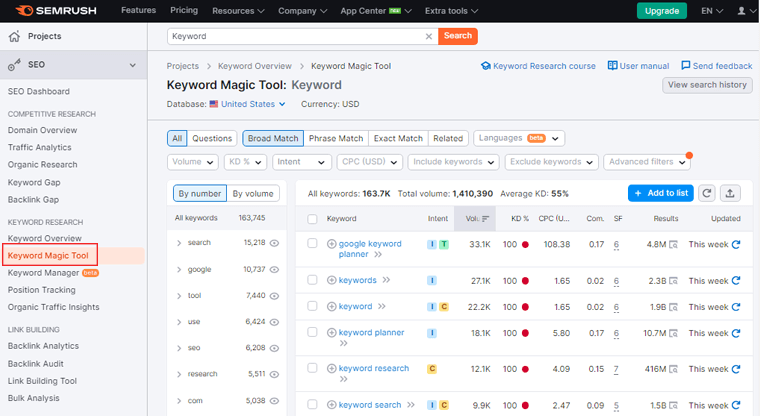Click the Send feedback link
Image resolution: width=760 pixels, height=416 pixels.
click(716, 66)
